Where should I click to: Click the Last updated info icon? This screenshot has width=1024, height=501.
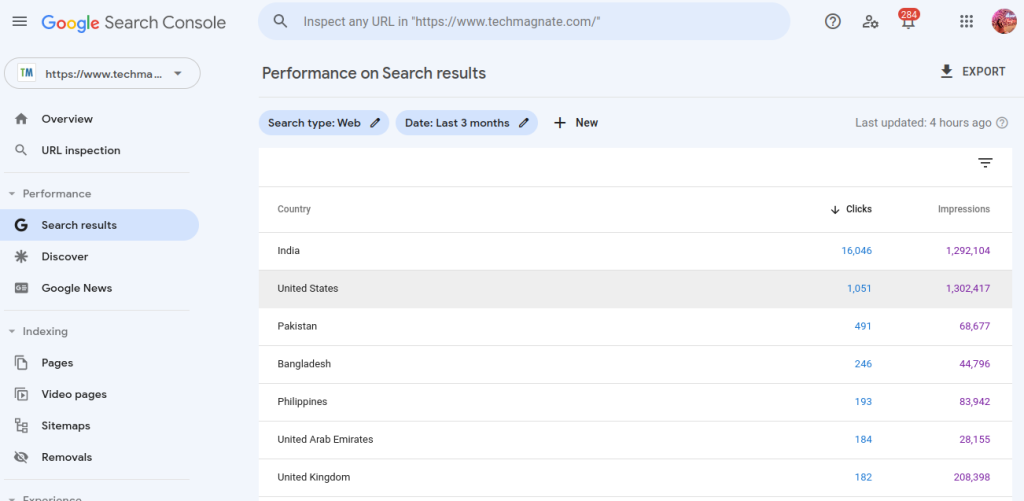[x=1002, y=123]
